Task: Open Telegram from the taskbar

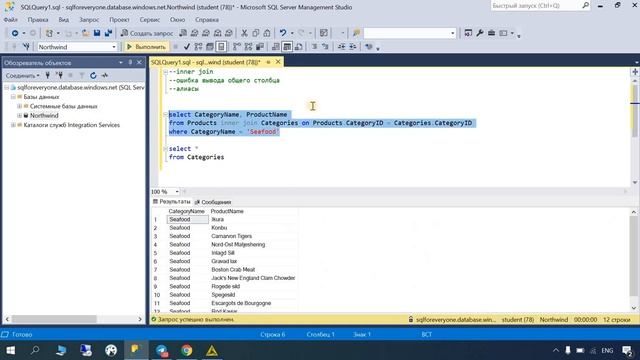Action: (162, 350)
